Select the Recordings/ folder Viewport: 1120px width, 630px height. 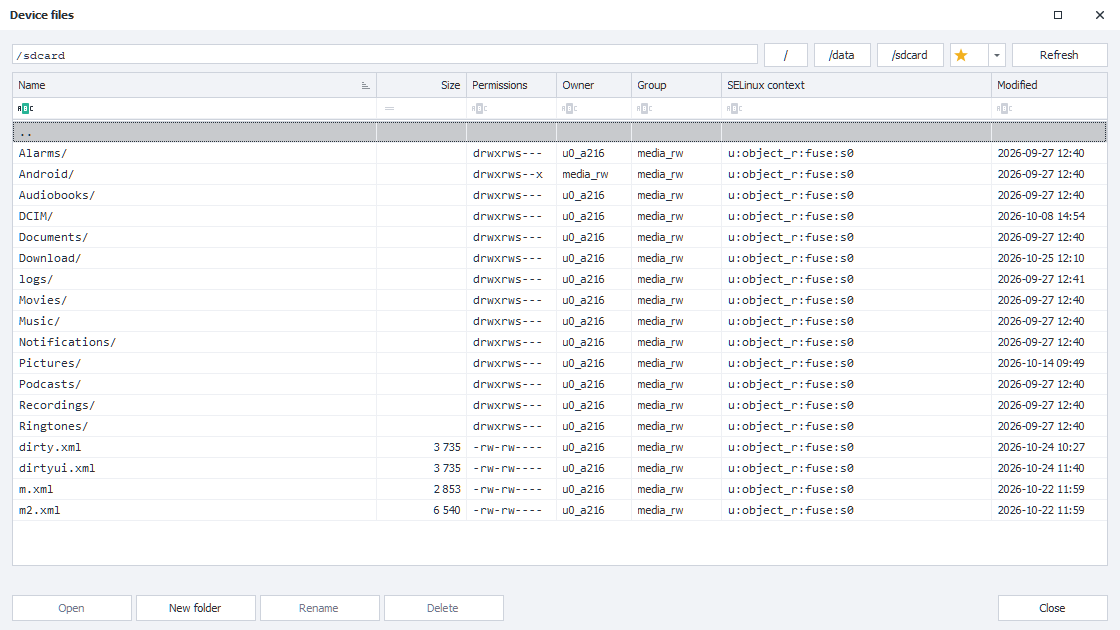pyautogui.click(x=559, y=405)
